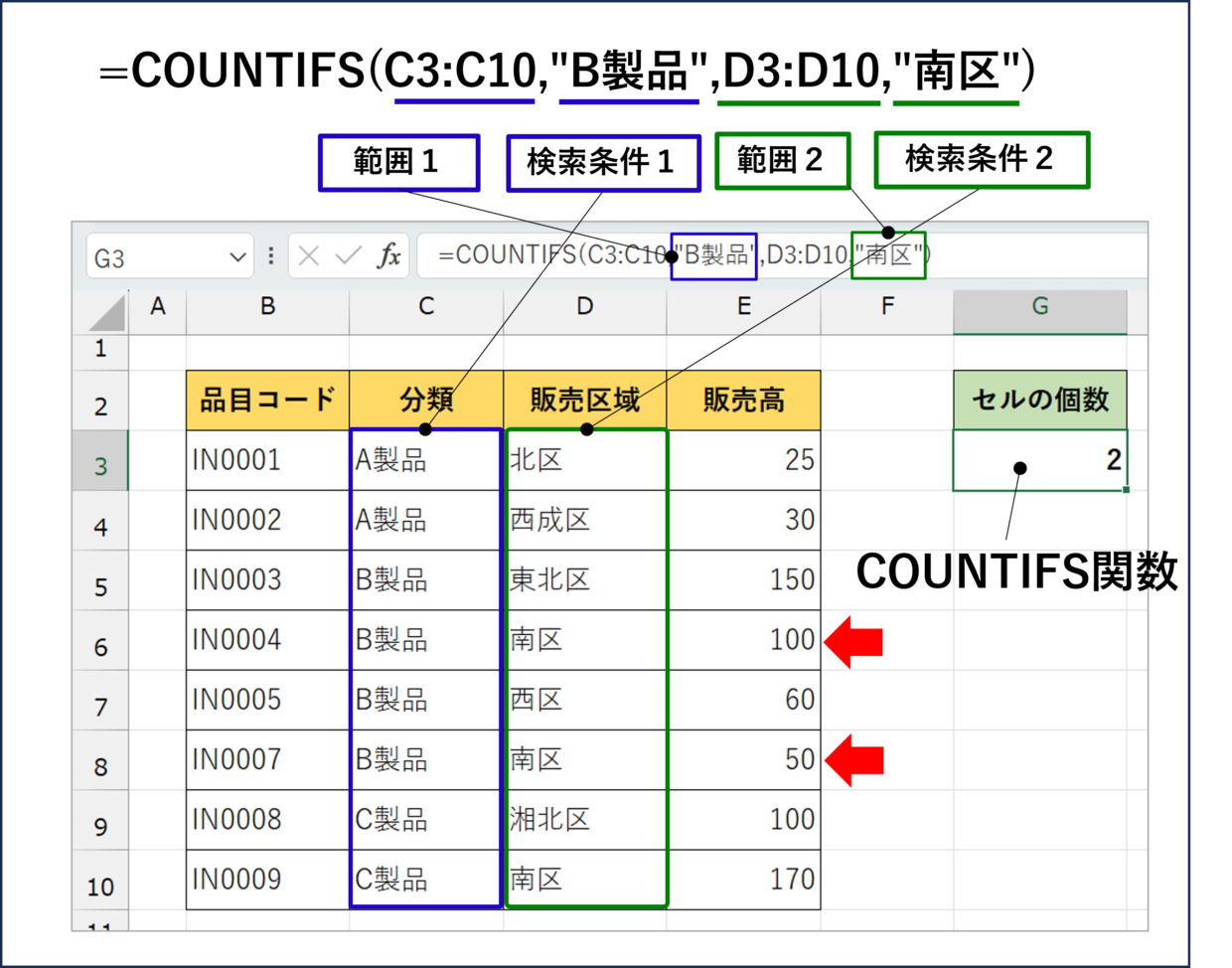Click cell 湘北区

pyautogui.click(x=585, y=820)
